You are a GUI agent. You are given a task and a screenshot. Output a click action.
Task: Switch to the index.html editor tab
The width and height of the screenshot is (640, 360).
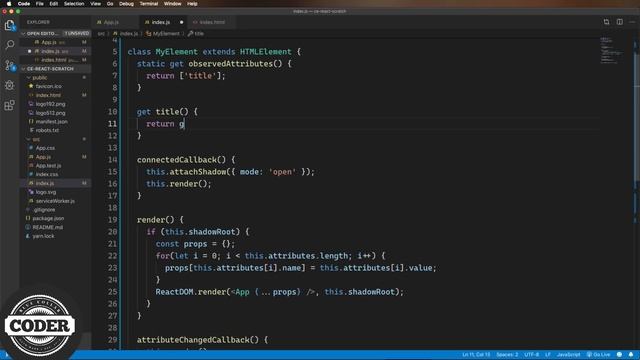(x=212, y=22)
